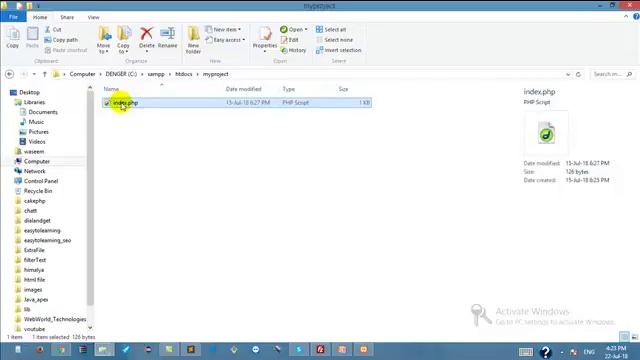
Task: Open the Help question mark icon
Action: [636, 17]
